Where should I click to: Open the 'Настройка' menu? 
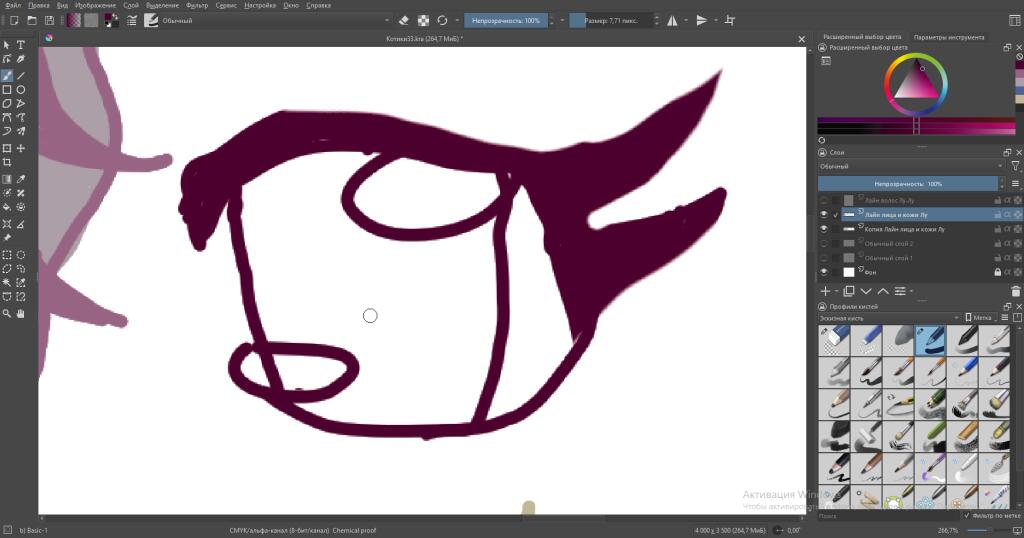point(260,5)
